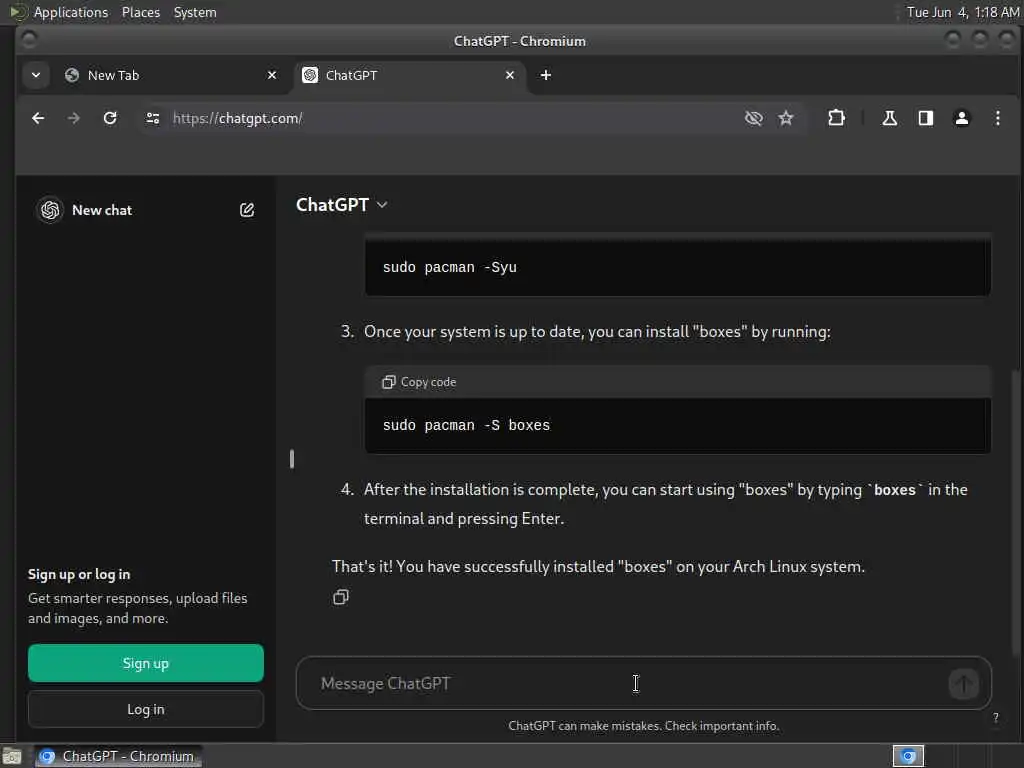1024x768 pixels.
Task: Copy code for pacman -S boxes
Action: (419, 382)
